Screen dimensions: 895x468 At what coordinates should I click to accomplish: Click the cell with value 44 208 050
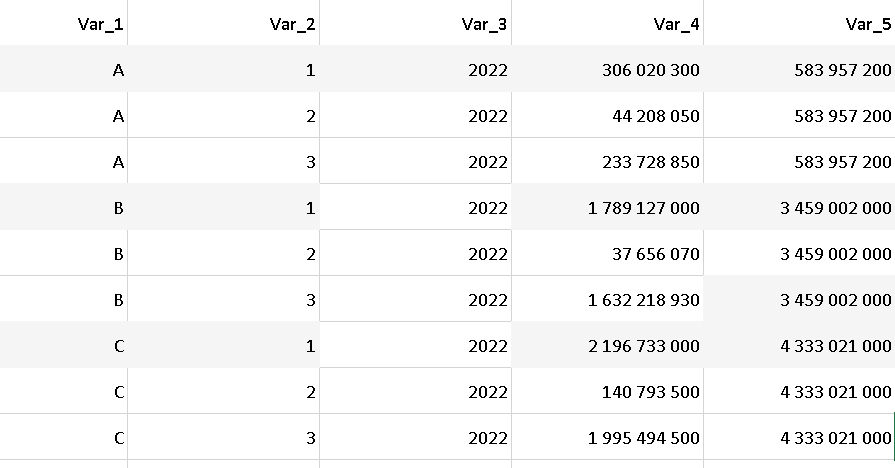click(656, 116)
